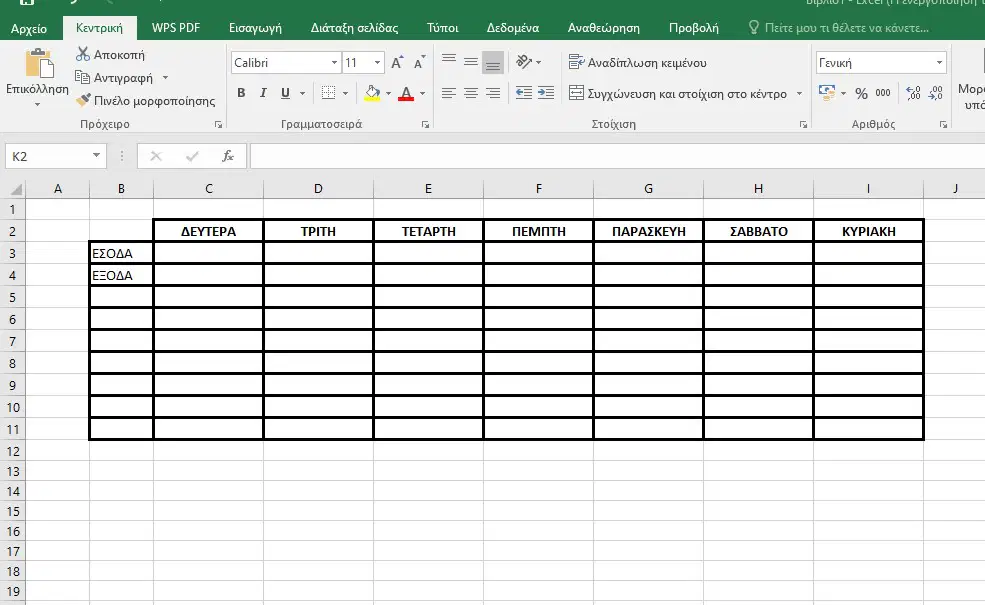Expand the Αντιγραφή copy dropdown arrow
This screenshot has width=985, height=605.
tap(165, 77)
